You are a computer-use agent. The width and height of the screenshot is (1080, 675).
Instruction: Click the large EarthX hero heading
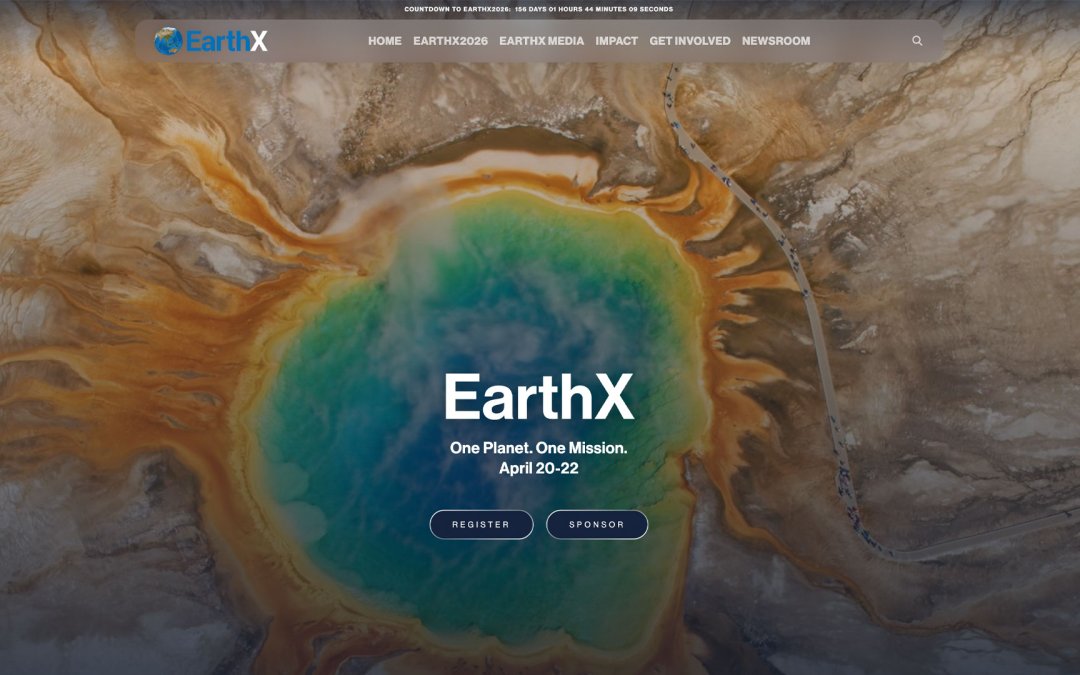click(540, 397)
